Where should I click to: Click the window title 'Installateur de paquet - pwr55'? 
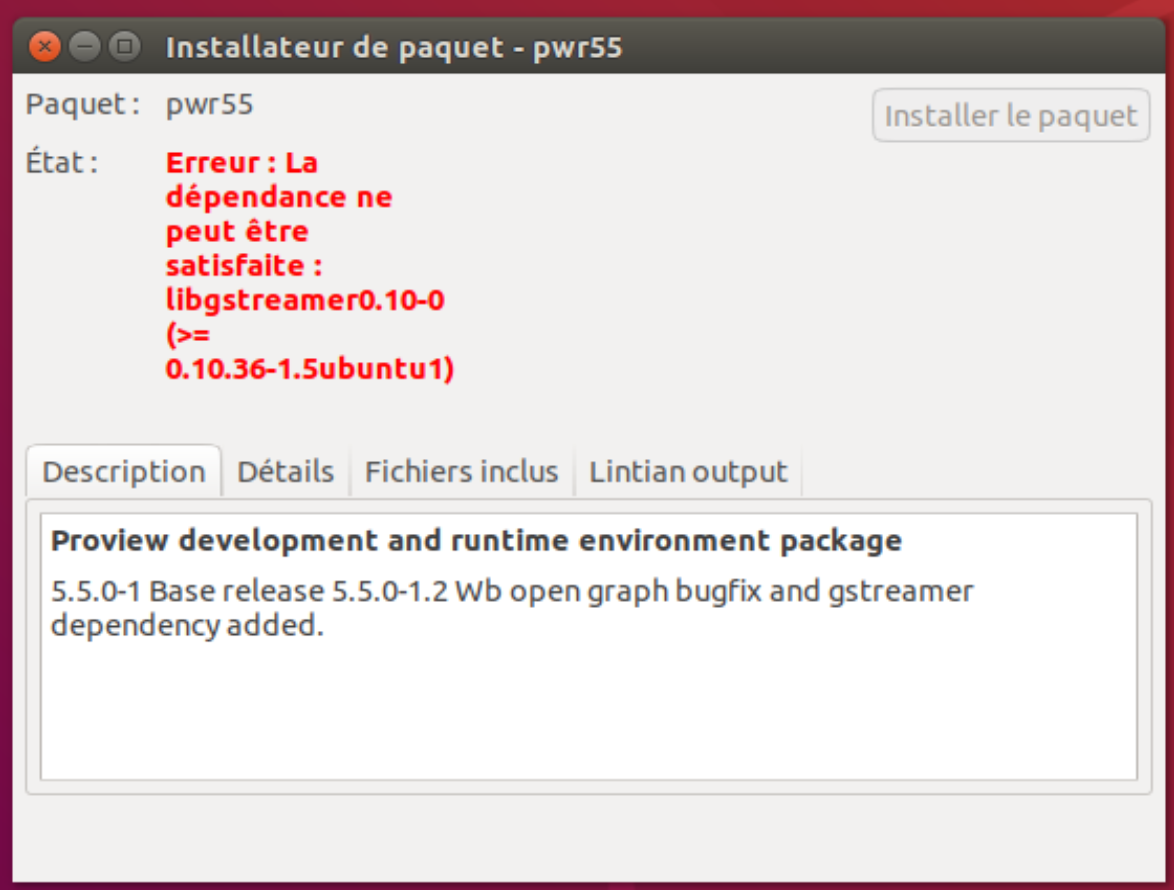point(394,47)
